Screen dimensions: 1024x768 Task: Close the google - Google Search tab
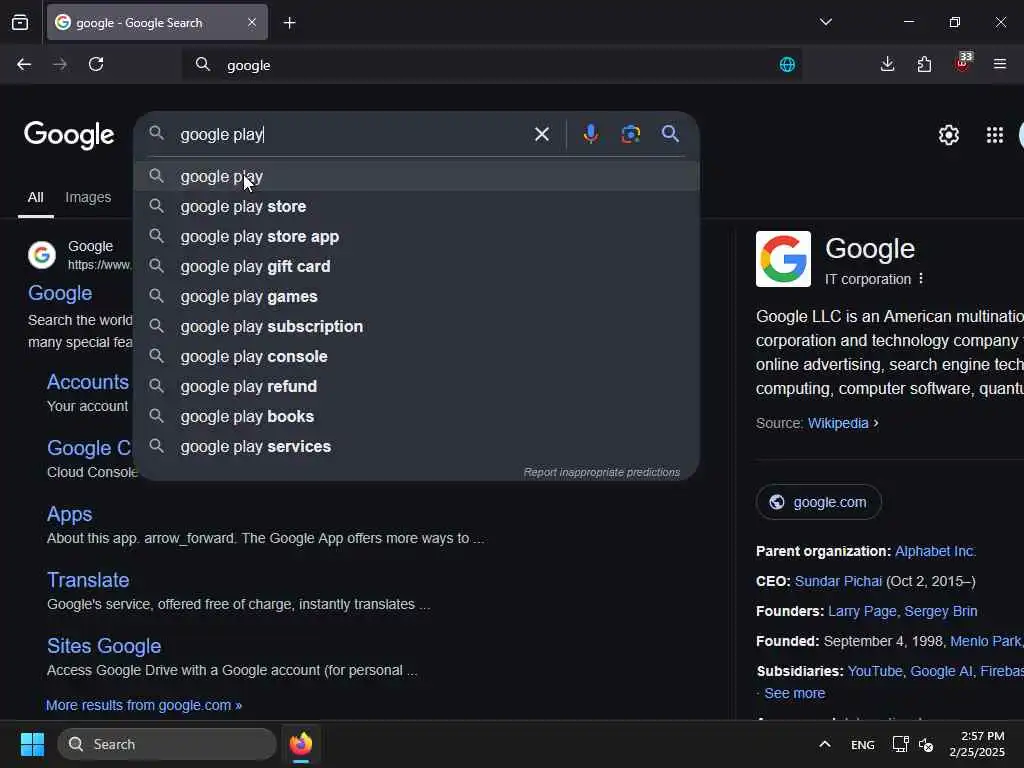coord(252,22)
